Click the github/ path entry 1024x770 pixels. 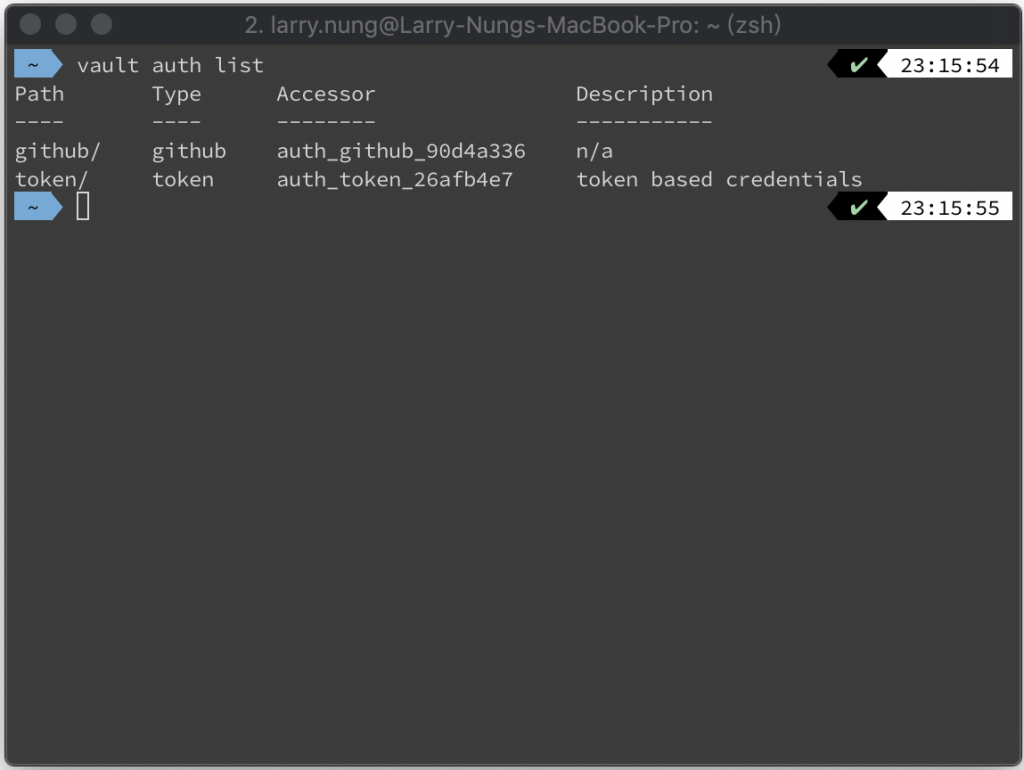(57, 152)
